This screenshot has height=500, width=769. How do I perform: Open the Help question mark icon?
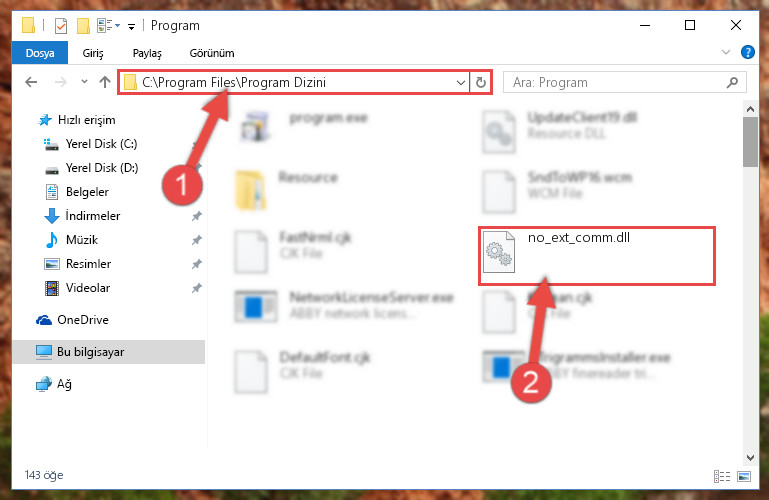[x=747, y=52]
